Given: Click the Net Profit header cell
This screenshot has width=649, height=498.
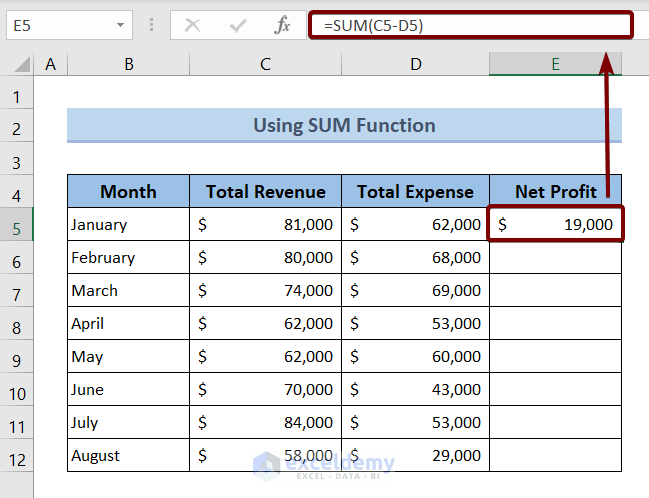Looking at the screenshot, I should 555,191.
